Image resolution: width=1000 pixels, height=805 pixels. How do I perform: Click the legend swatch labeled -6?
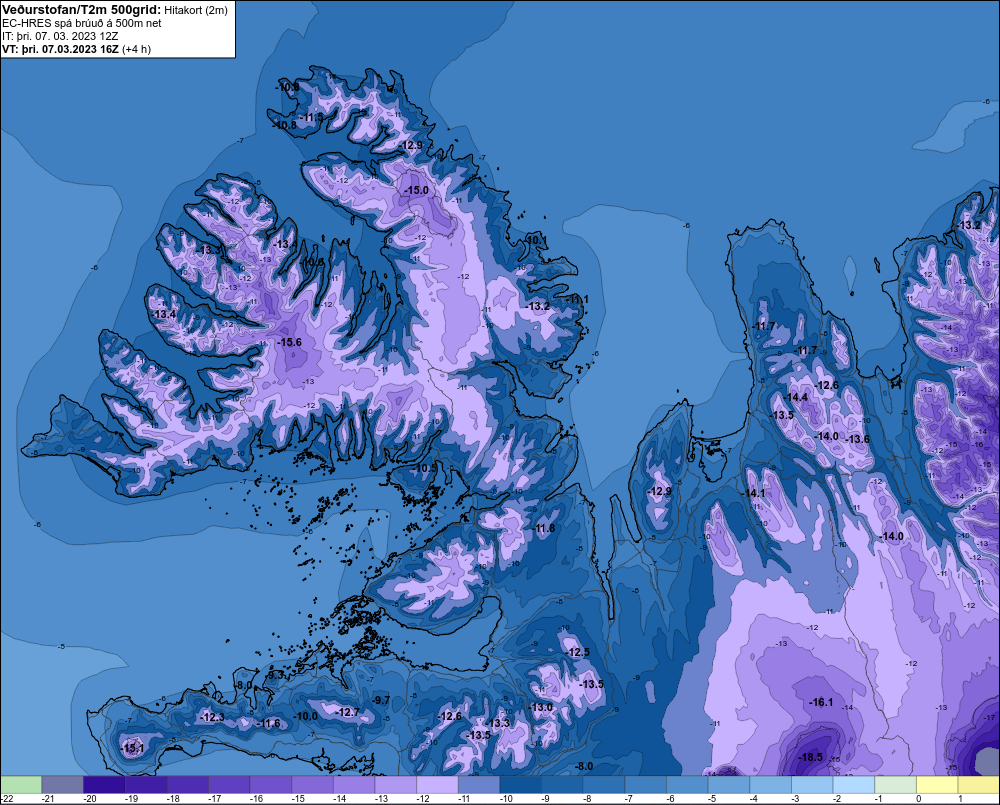pos(688,784)
